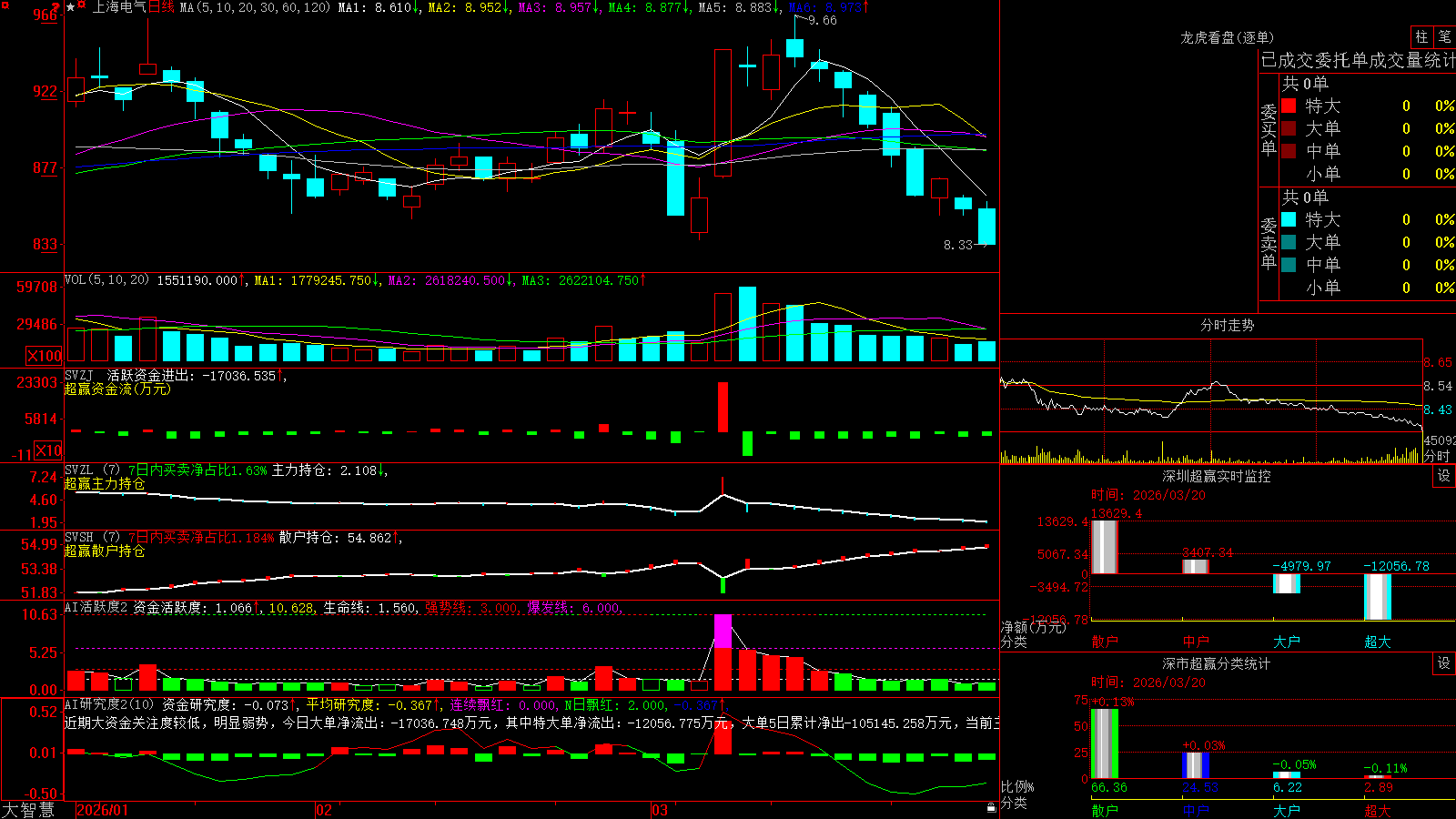Screen dimensions: 1456x819
Task: Click the 时间: 2026/03/20 in 实时监控 panel
Action: tap(1148, 495)
